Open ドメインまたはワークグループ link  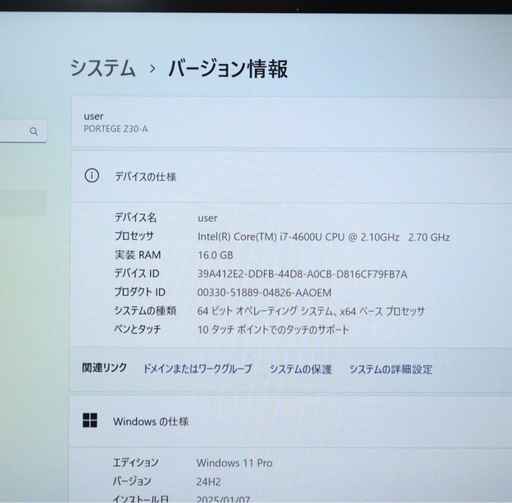coord(198,369)
